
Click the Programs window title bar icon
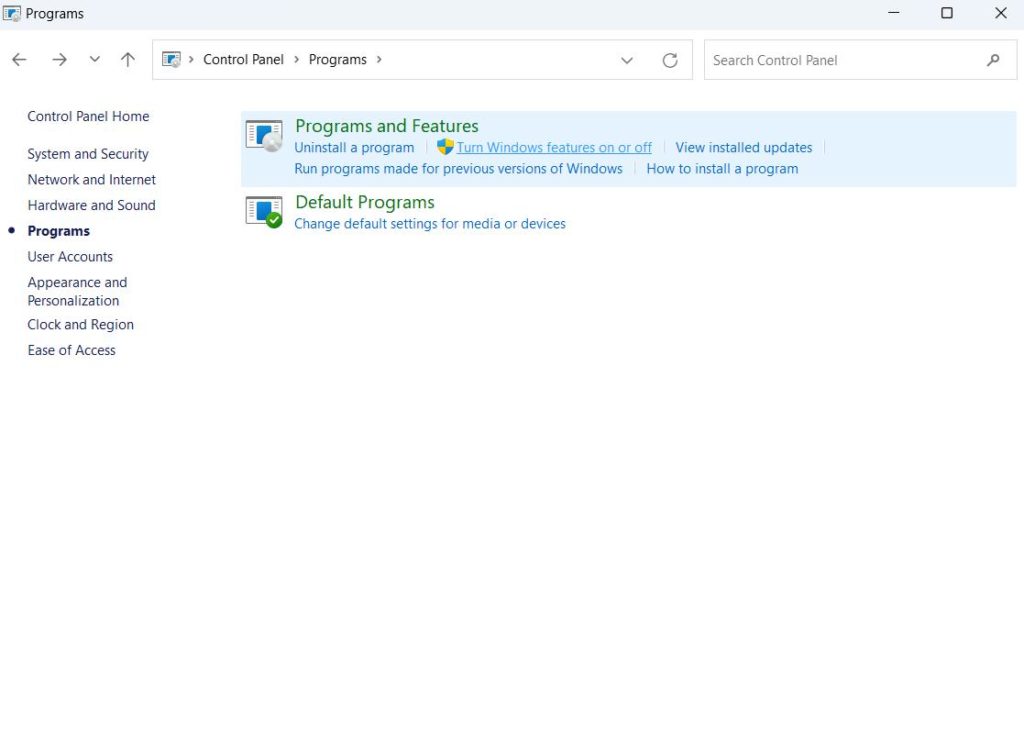(12, 13)
